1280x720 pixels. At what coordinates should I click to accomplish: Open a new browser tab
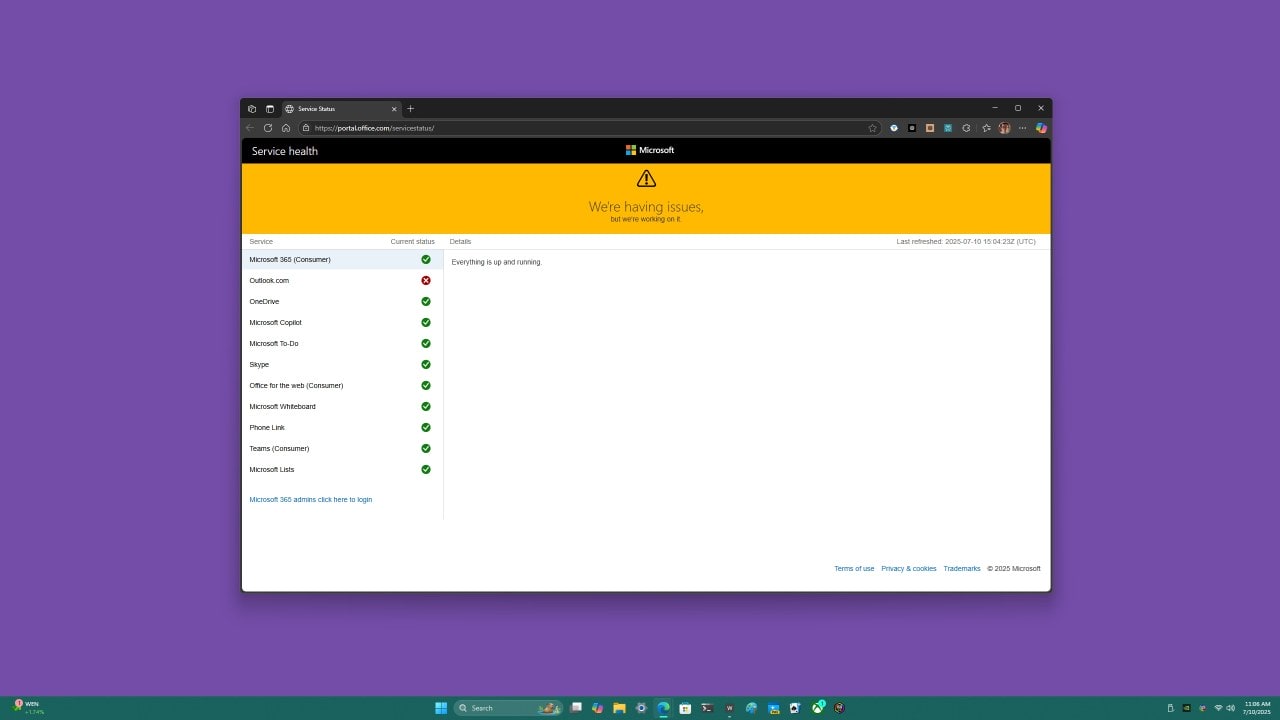(410, 108)
